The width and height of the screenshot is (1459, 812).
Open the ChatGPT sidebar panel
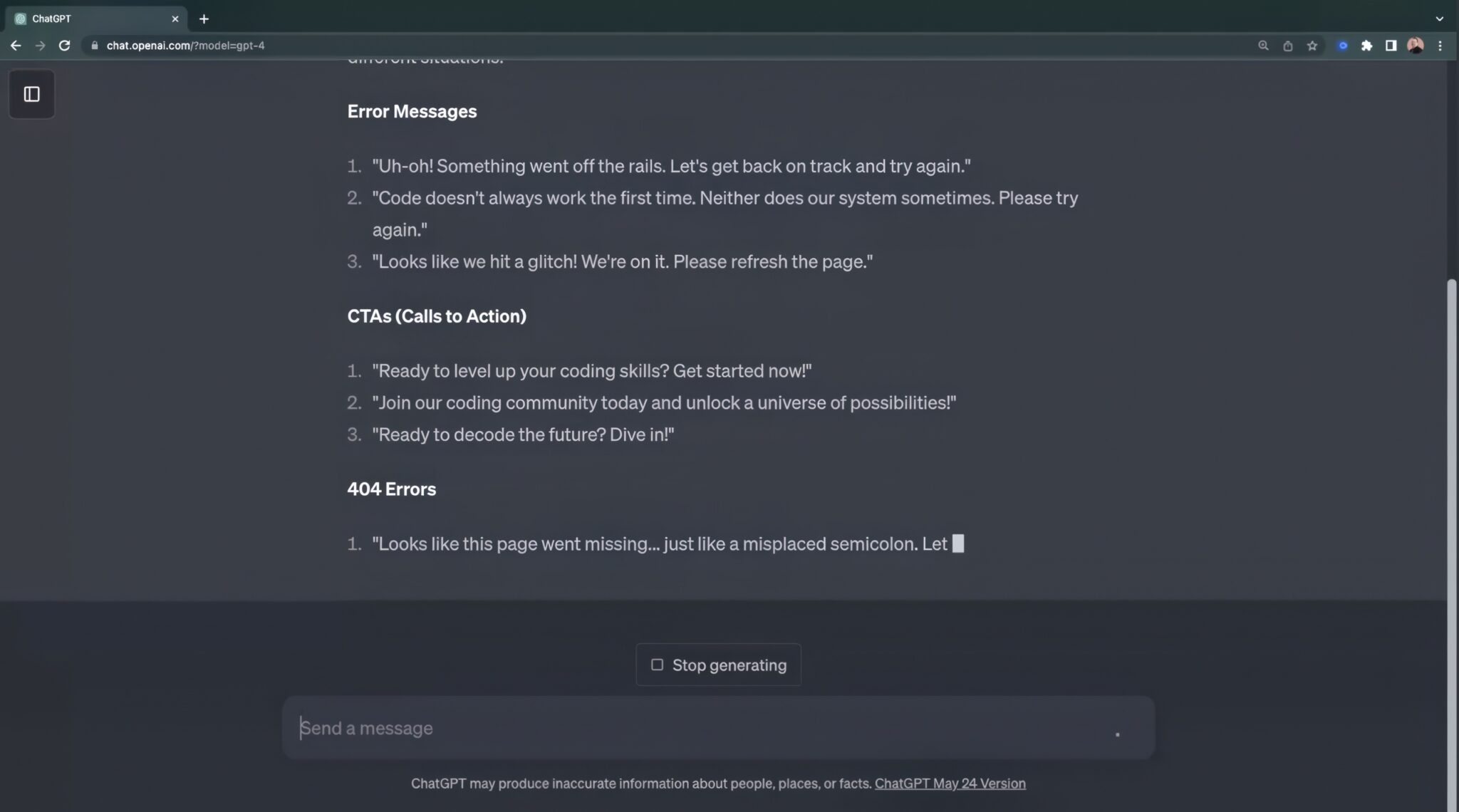point(31,94)
